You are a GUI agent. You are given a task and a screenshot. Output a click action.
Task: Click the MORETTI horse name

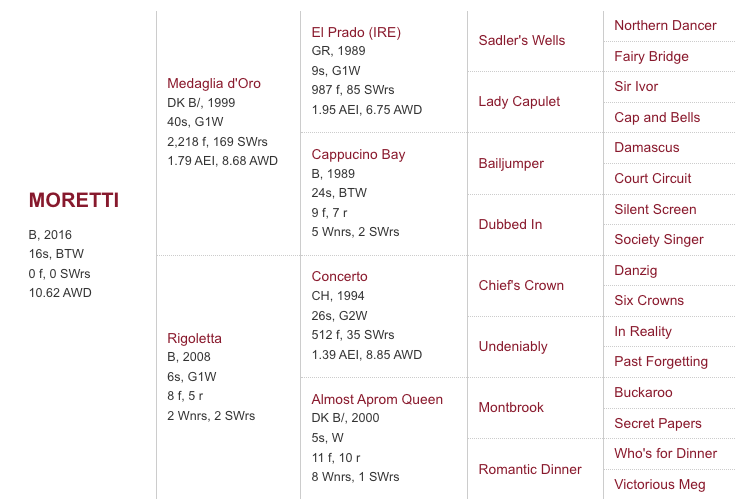[x=74, y=200]
